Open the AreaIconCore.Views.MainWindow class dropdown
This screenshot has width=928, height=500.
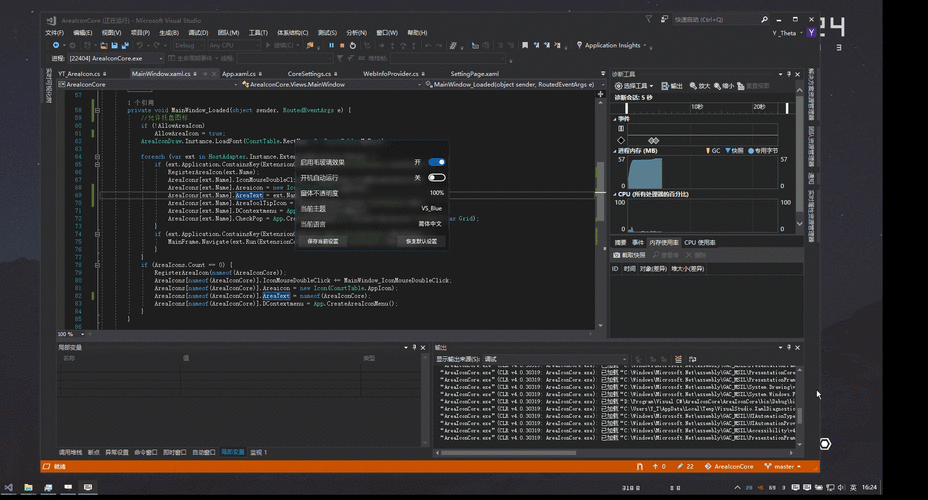(331, 85)
